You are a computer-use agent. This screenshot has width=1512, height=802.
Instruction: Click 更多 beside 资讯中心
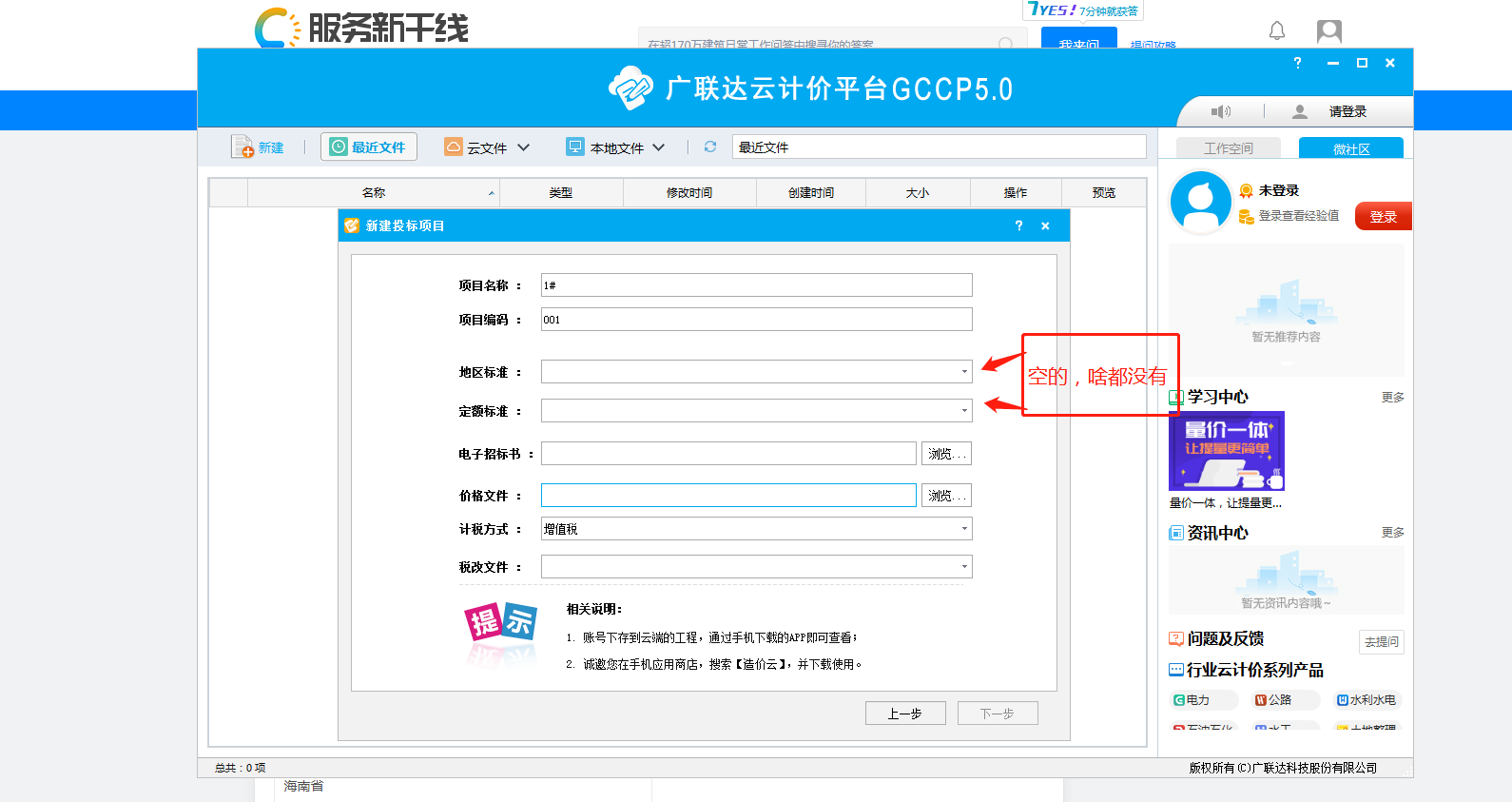pos(1393,533)
